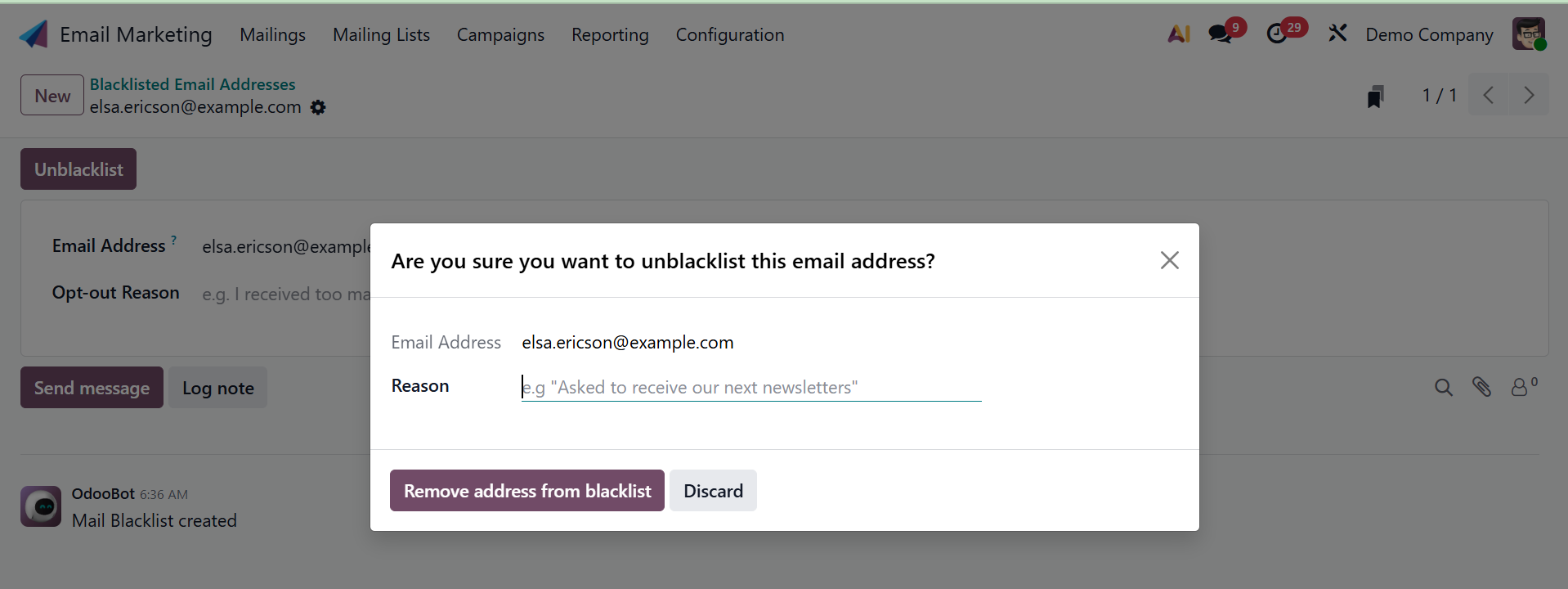Viewport: 1568px width, 589px height.
Task: Click the debug tools wrench icon
Action: tap(1337, 34)
